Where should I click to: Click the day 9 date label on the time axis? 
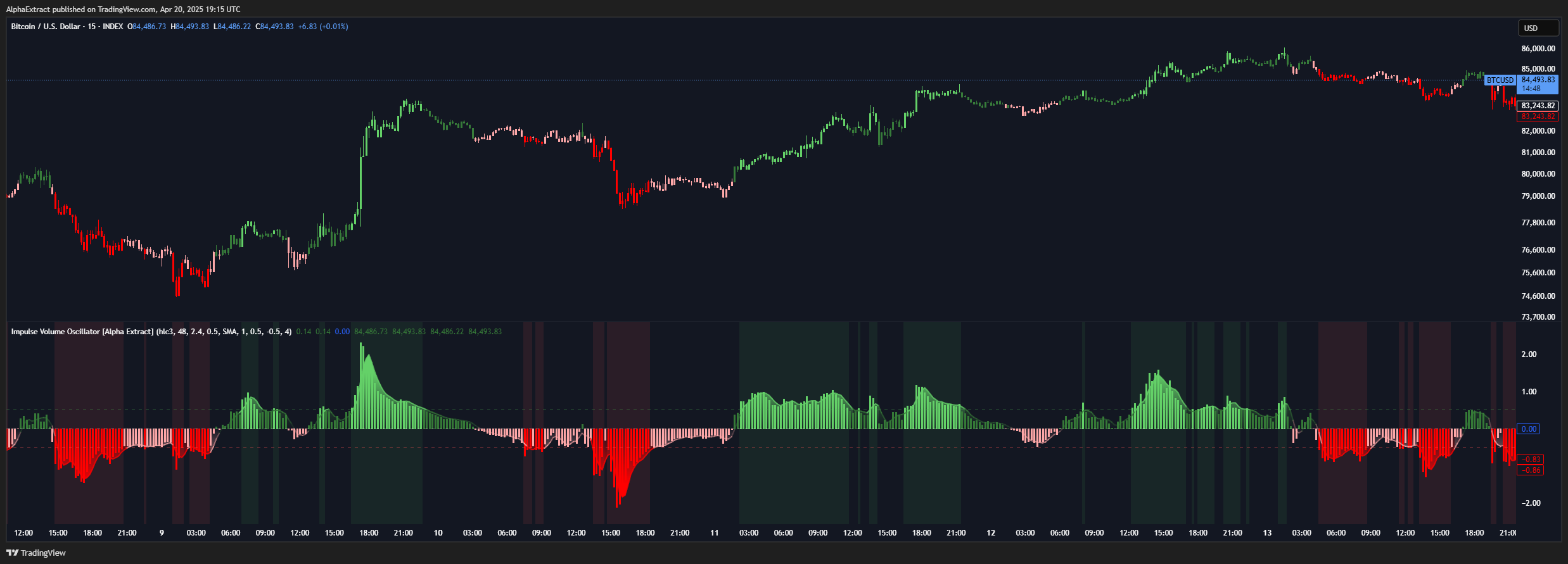[162, 533]
